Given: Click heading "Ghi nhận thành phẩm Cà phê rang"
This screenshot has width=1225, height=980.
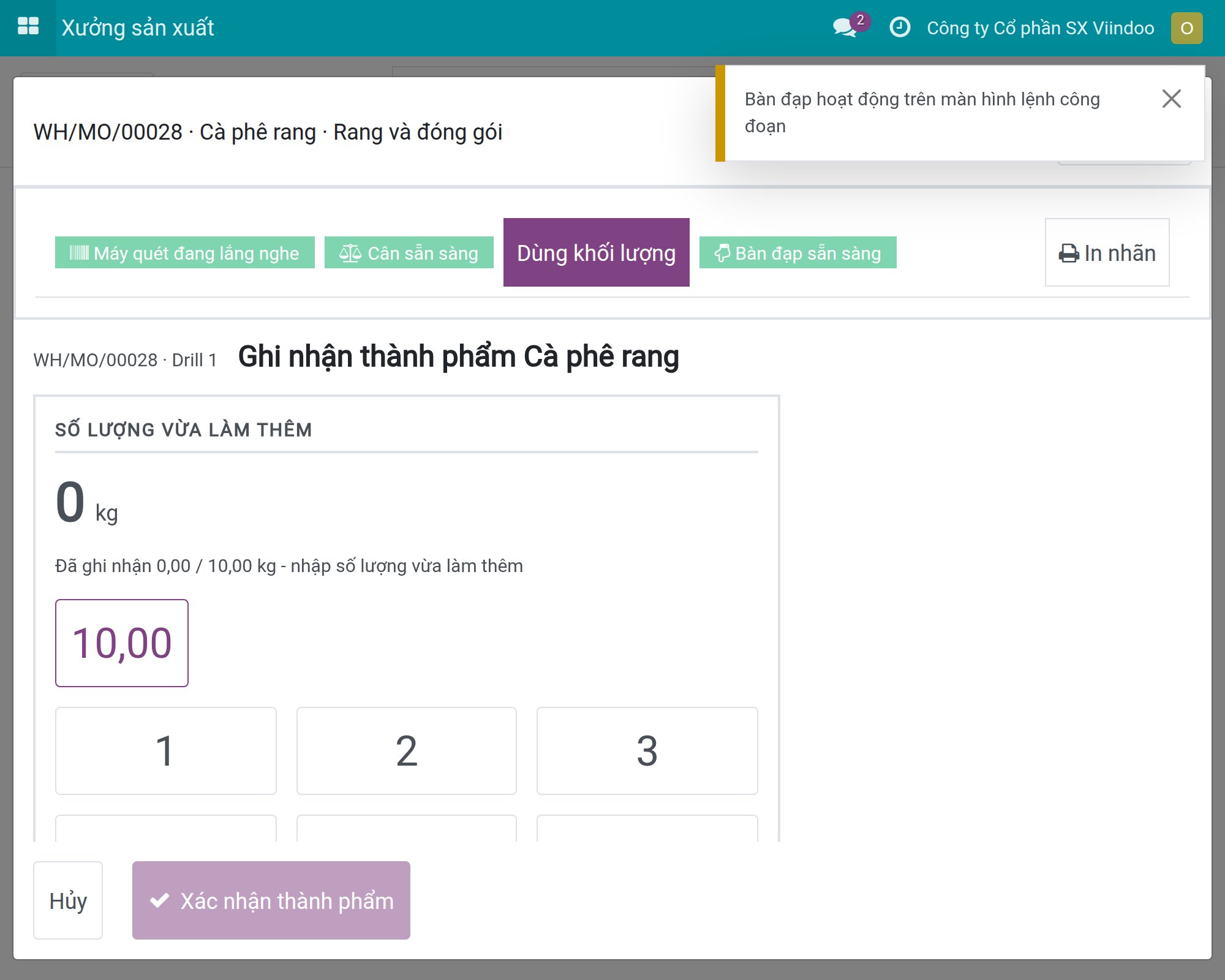Looking at the screenshot, I should (x=459, y=356).
